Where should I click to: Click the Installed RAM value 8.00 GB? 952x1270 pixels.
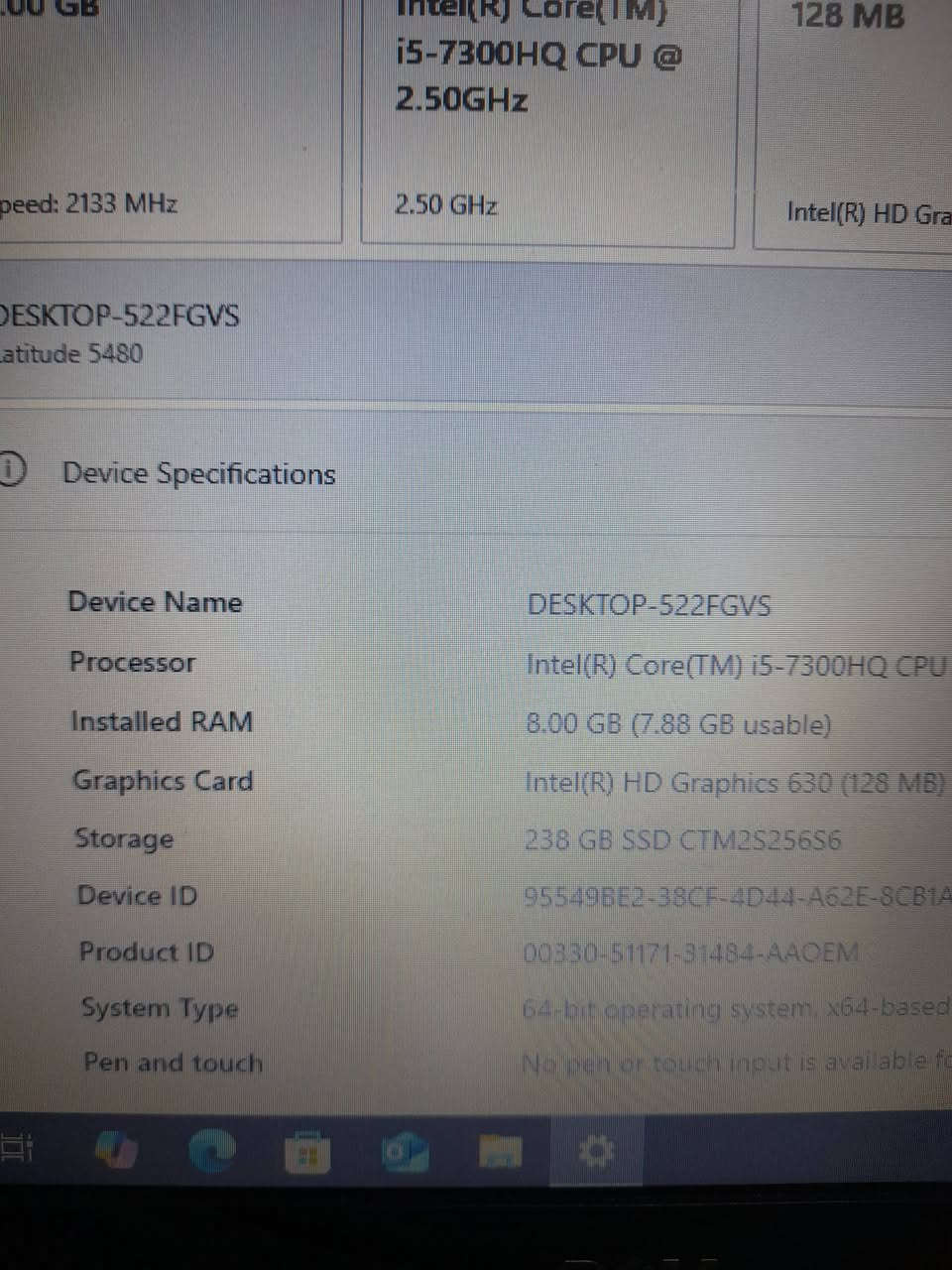point(678,723)
